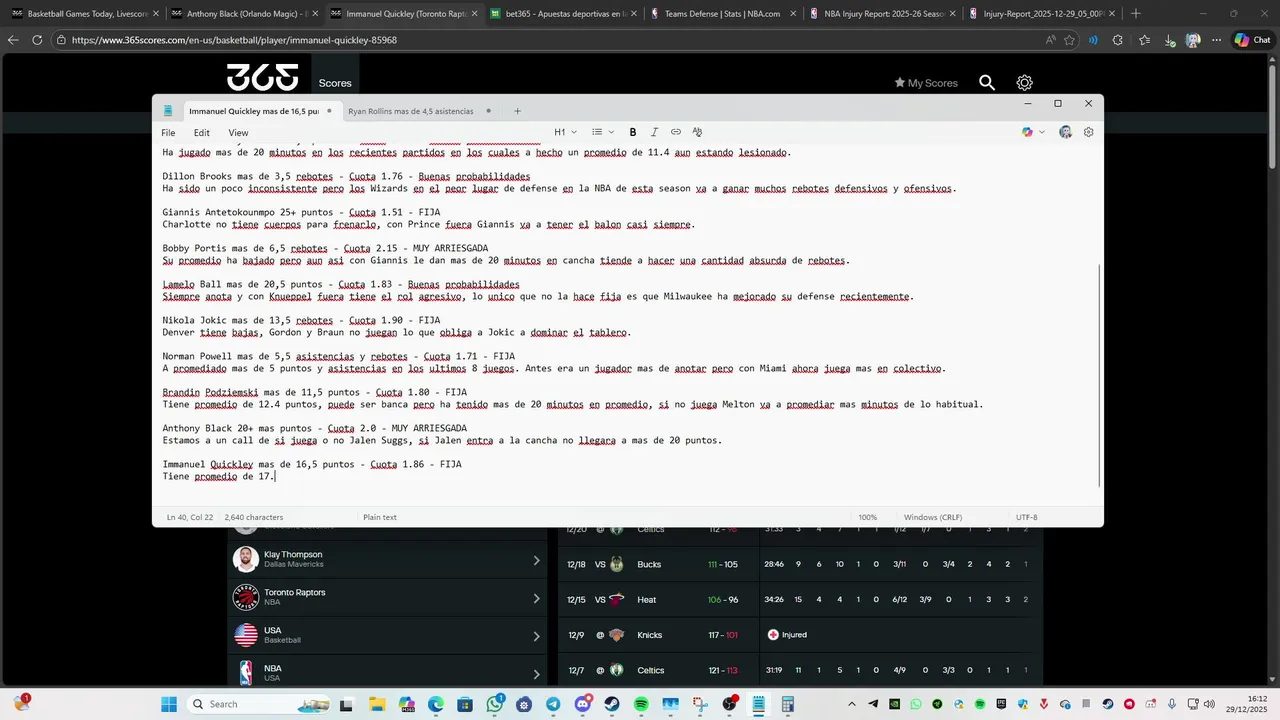
Task: Add a new Notepad tab
Action: (517, 111)
